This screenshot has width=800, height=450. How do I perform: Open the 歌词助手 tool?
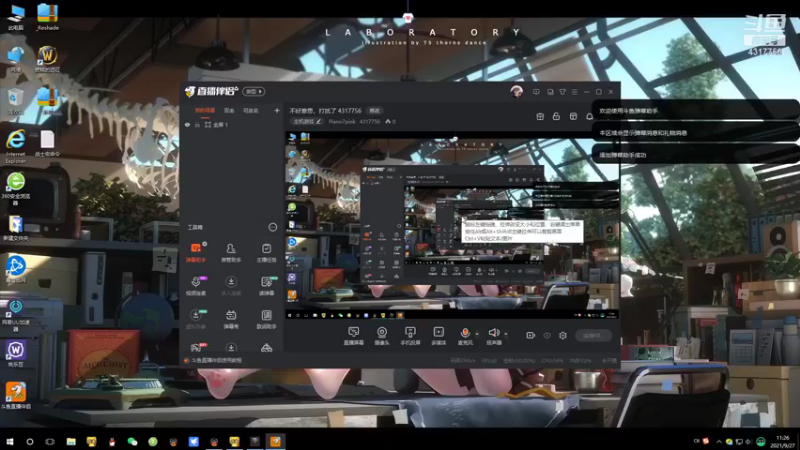coord(266,319)
